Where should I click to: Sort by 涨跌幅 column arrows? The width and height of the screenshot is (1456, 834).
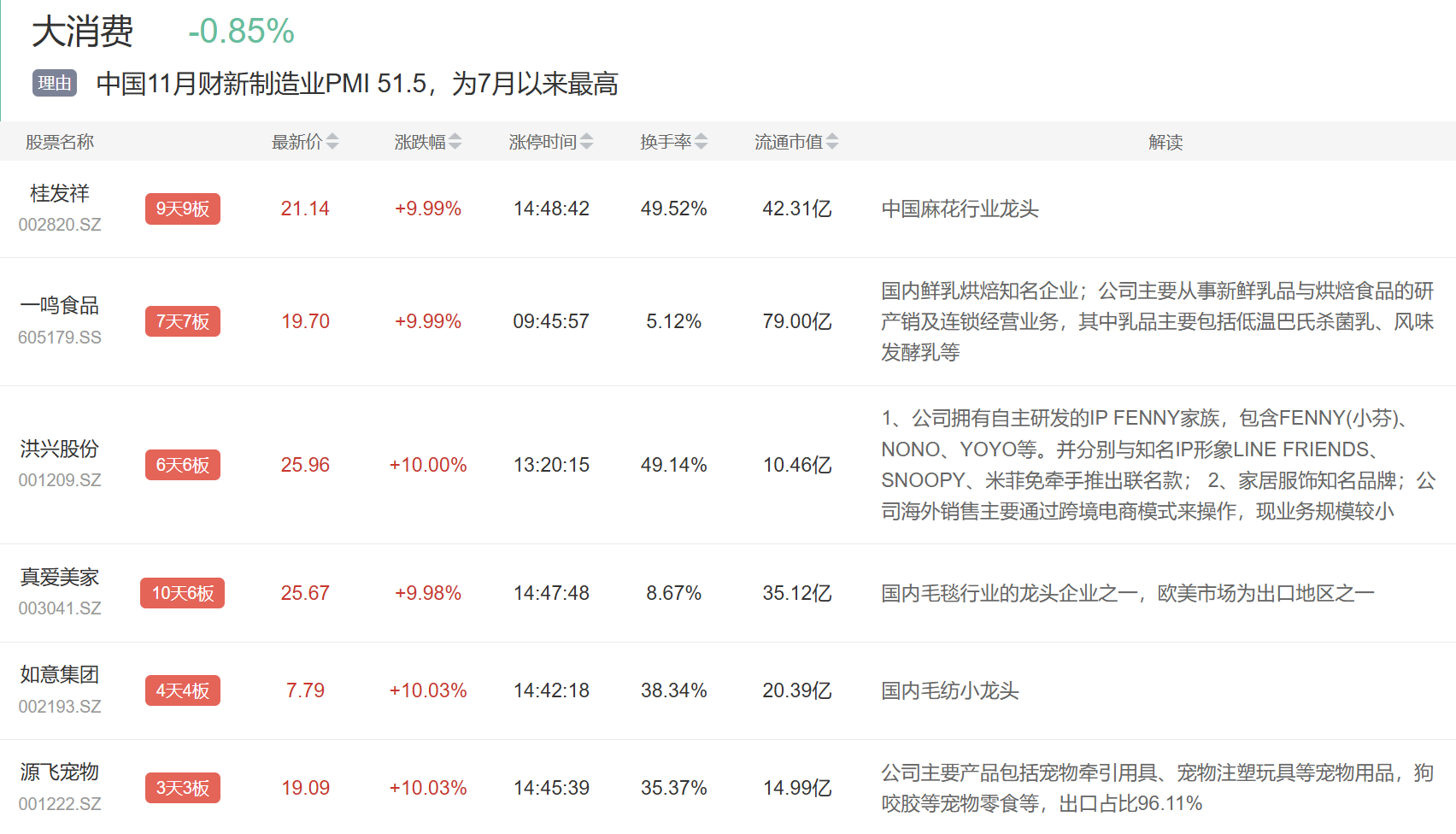(x=455, y=142)
